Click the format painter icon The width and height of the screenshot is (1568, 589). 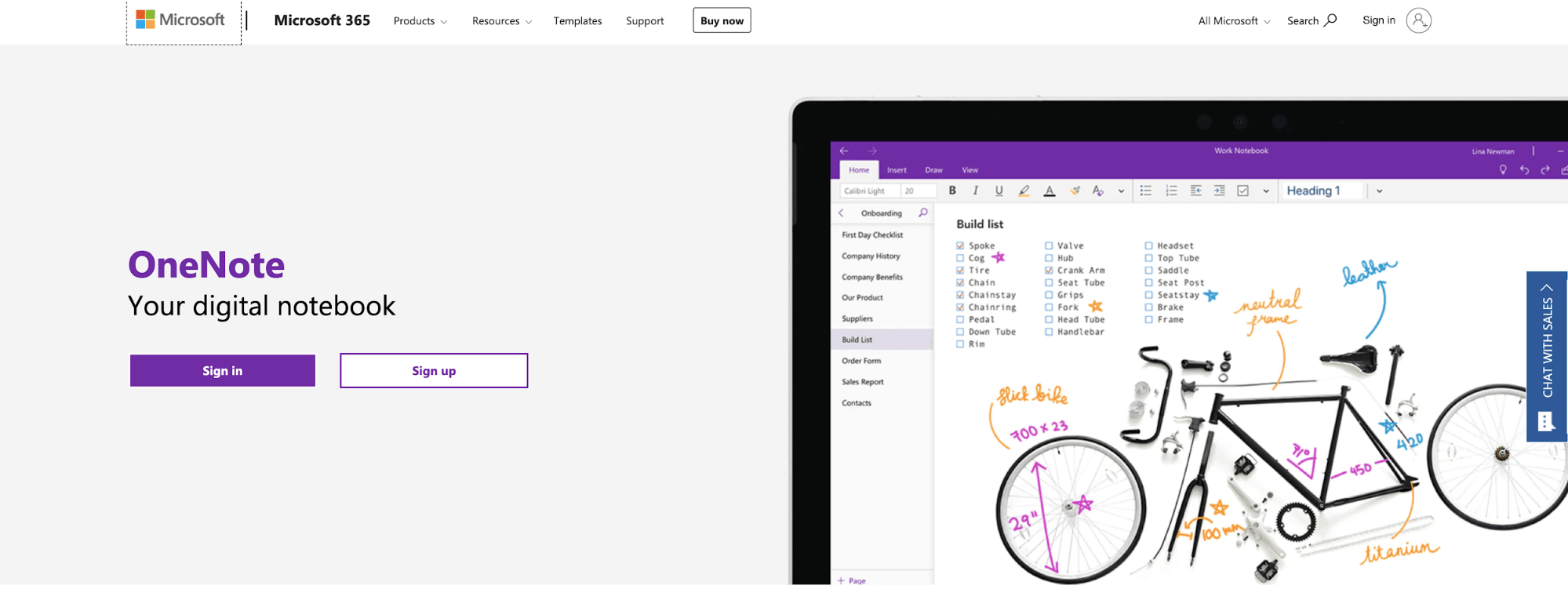1075,191
